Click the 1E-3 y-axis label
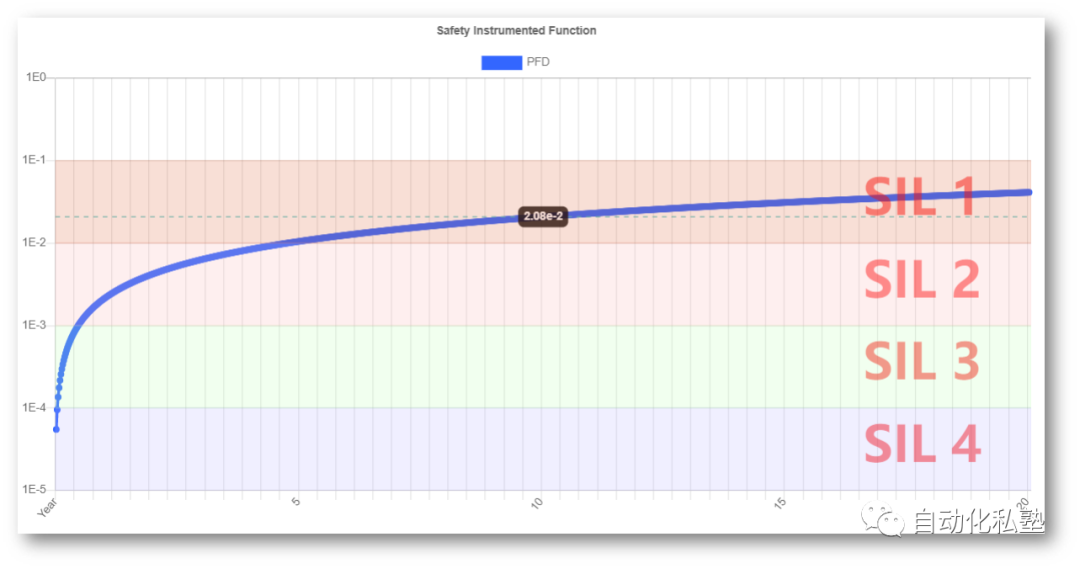 34,325
